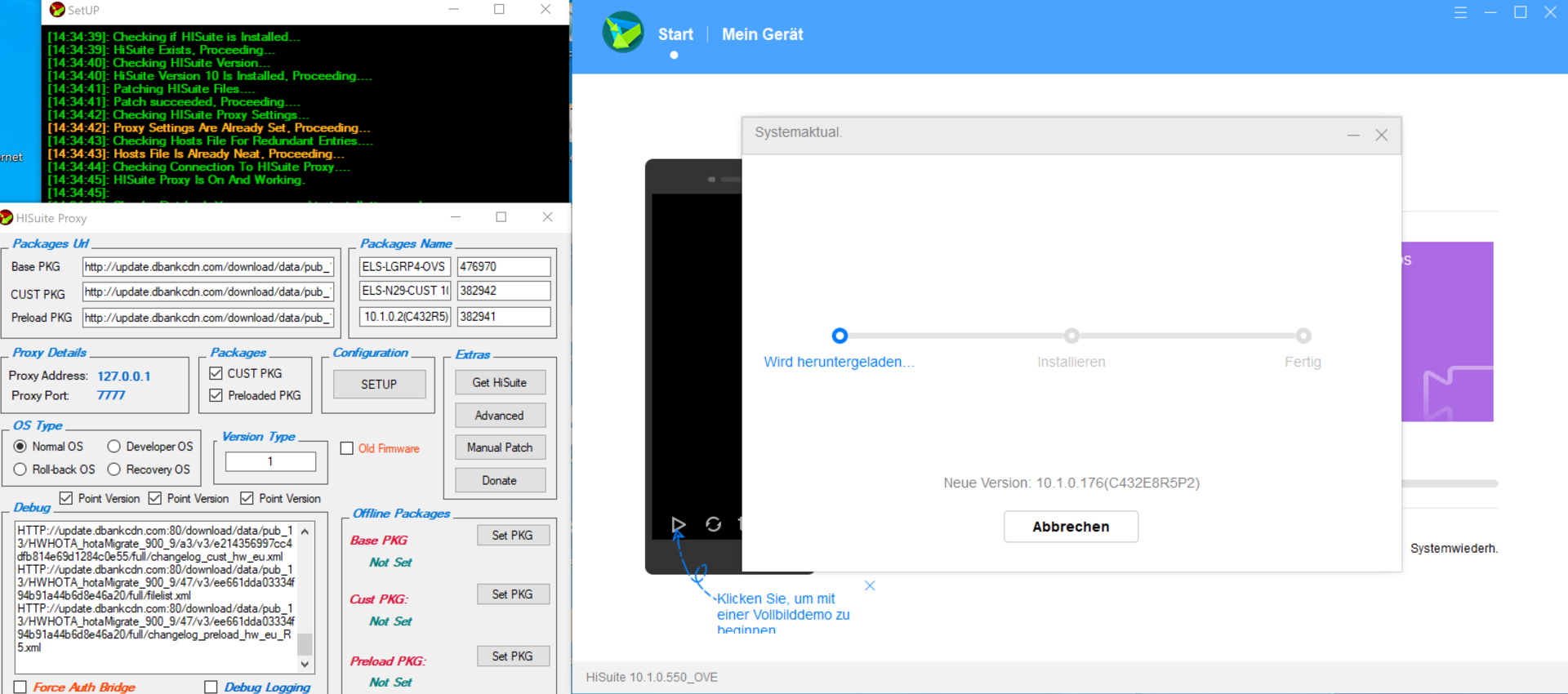Click the Proxy Address 127.0.0.1 value
Screen dimensions: 1568x694
(124, 376)
